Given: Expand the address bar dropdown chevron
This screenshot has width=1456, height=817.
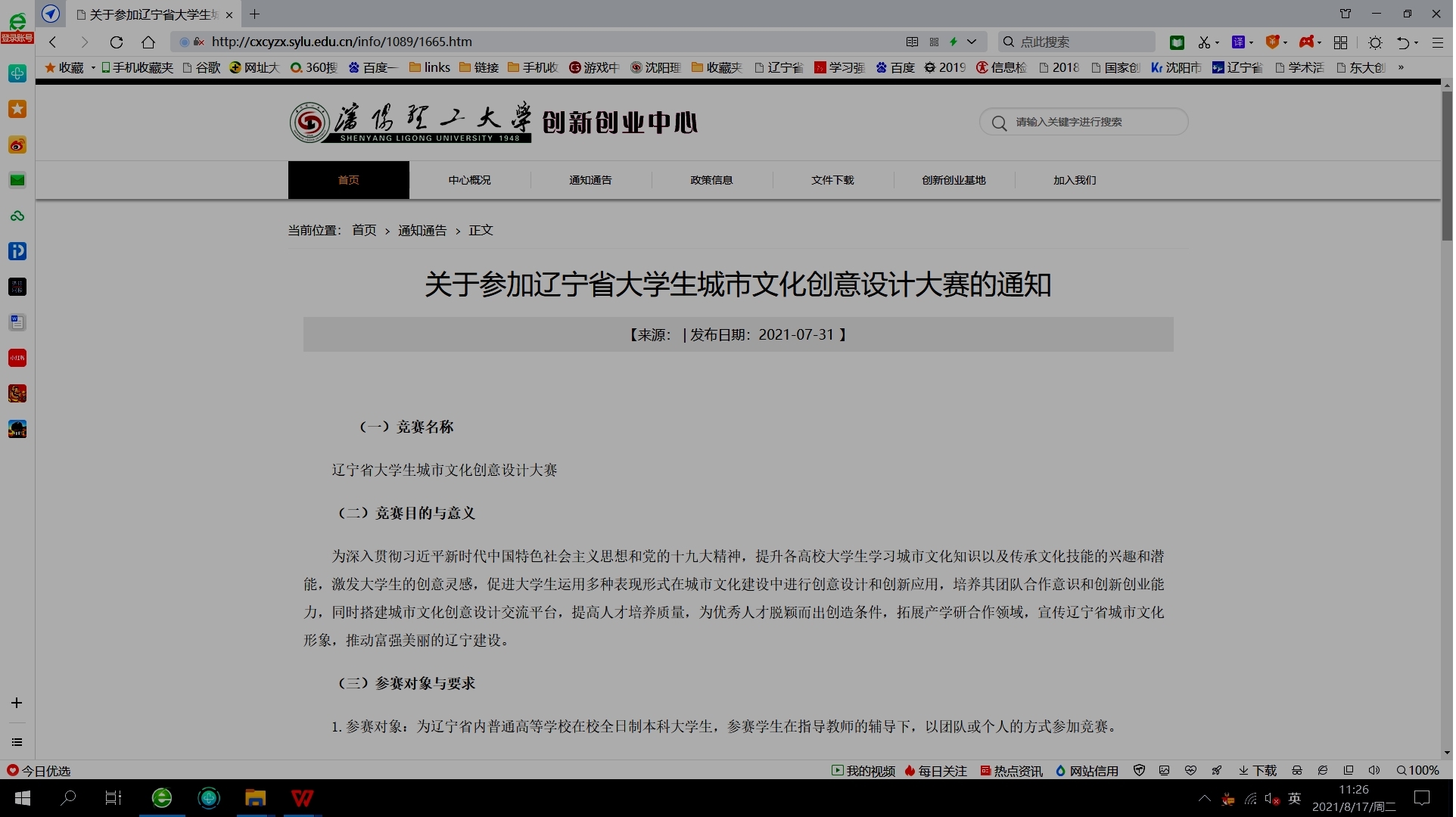Looking at the screenshot, I should [x=972, y=42].
